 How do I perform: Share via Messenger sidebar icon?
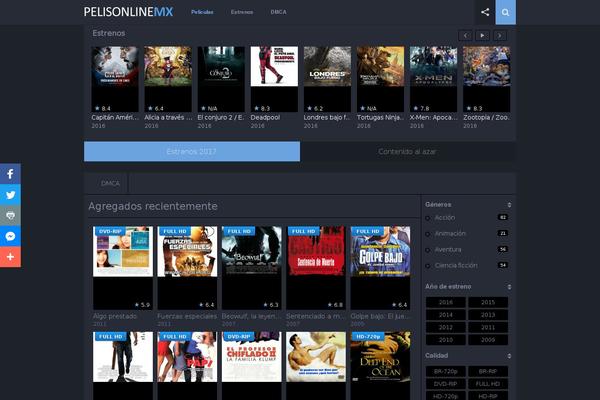coord(10,236)
